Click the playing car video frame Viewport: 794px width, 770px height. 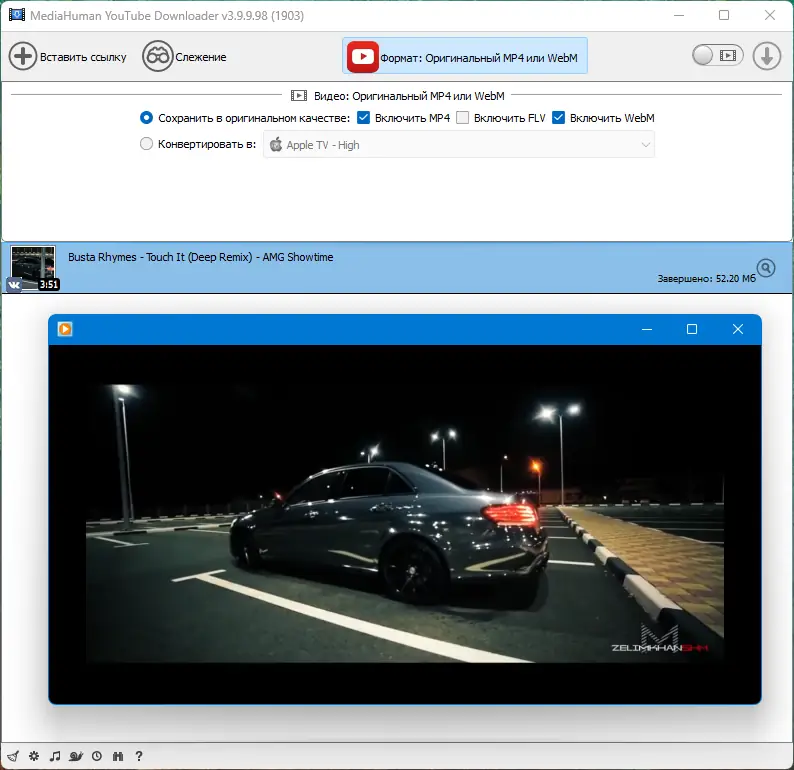coord(405,523)
